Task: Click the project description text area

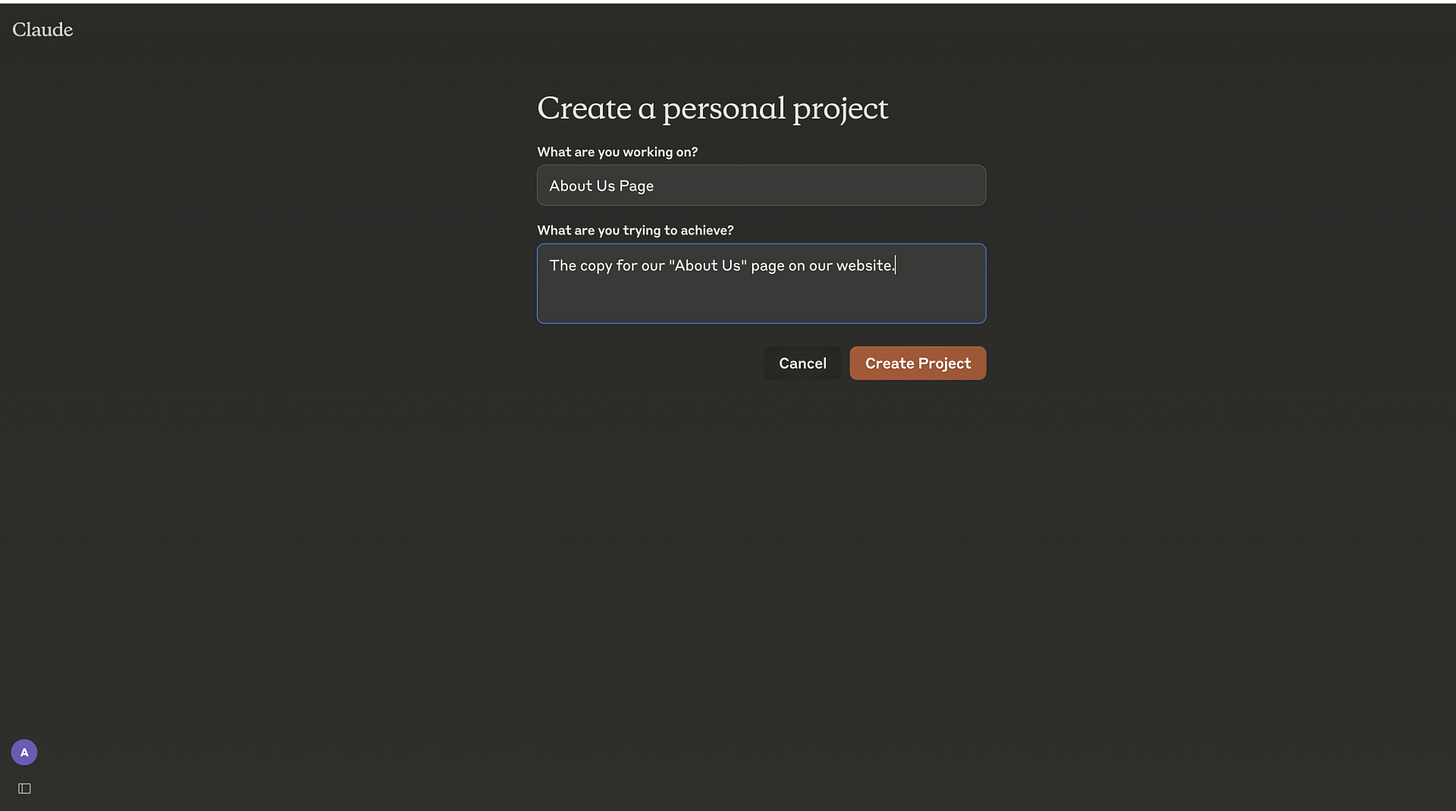Action: tap(761, 283)
